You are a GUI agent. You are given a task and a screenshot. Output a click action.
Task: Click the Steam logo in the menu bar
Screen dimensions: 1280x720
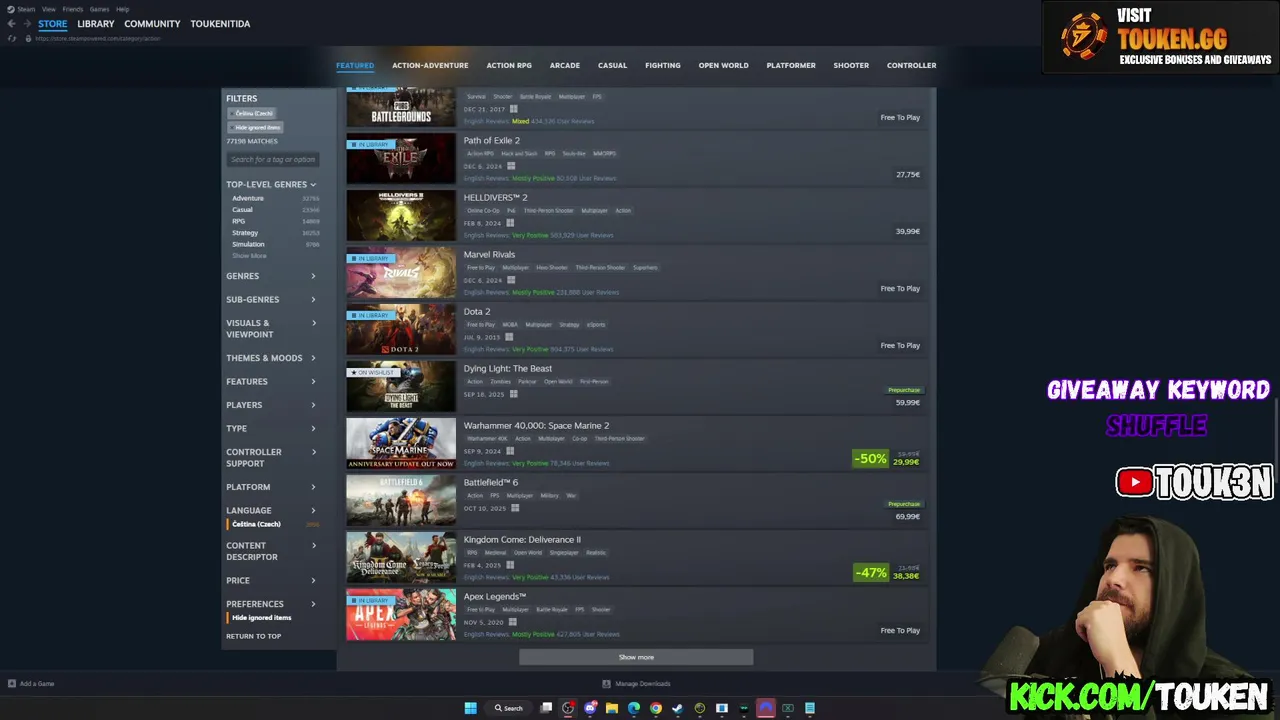point(10,9)
